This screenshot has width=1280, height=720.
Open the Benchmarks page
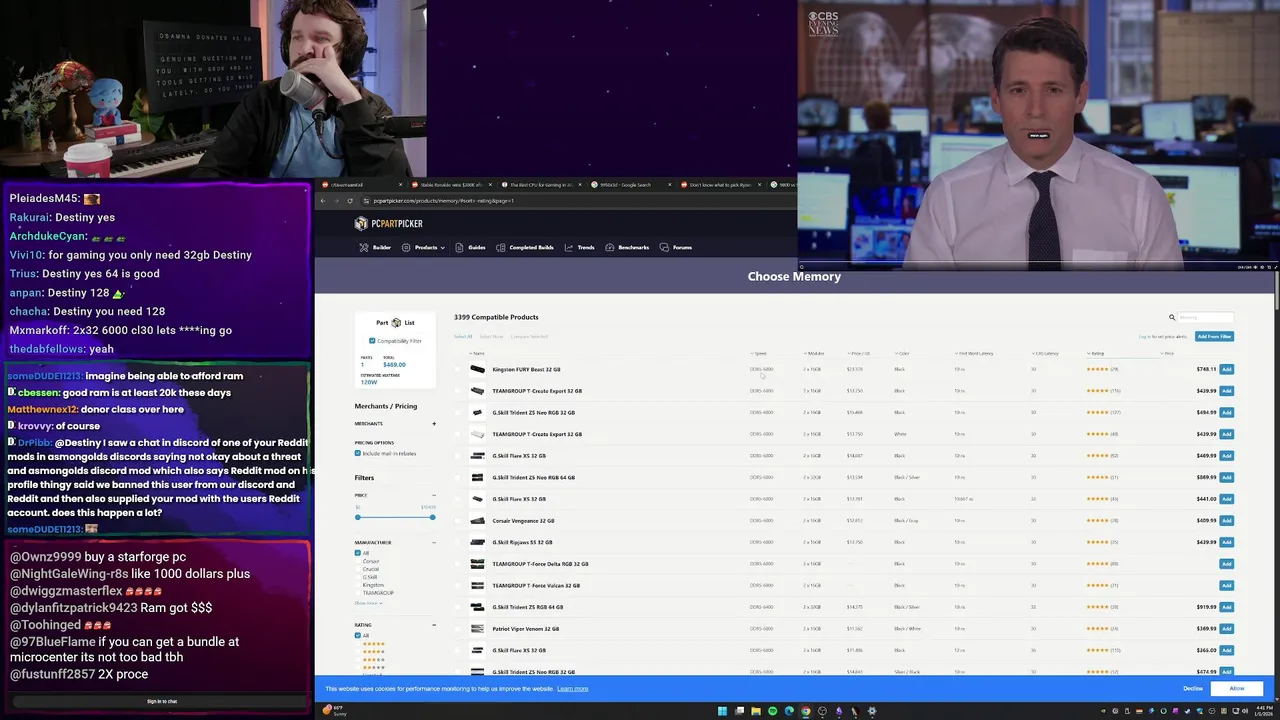point(627,248)
